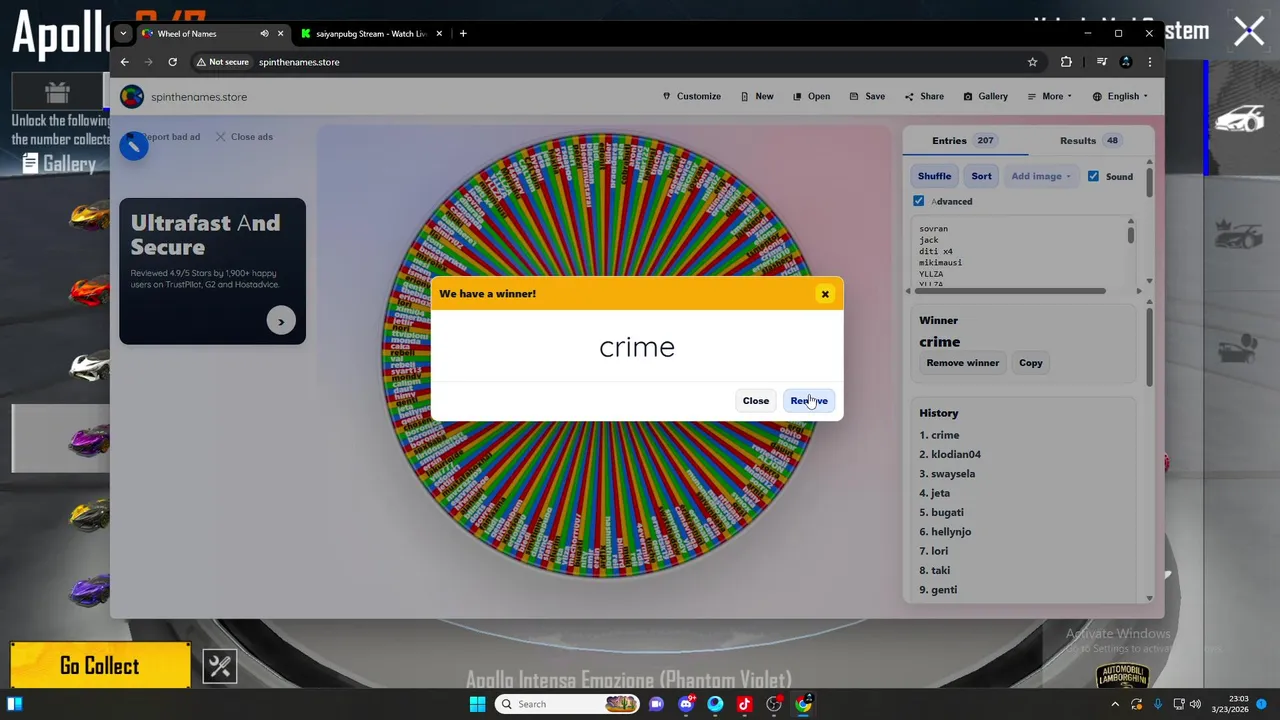Open the Chrome three-dot menu
Screen dimensions: 1280x720
[x=1150, y=62]
